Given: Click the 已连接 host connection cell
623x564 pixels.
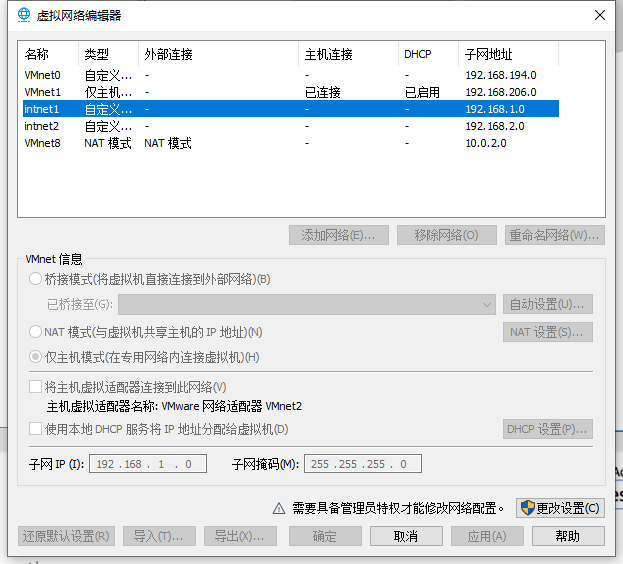Looking at the screenshot, I should [x=322, y=92].
